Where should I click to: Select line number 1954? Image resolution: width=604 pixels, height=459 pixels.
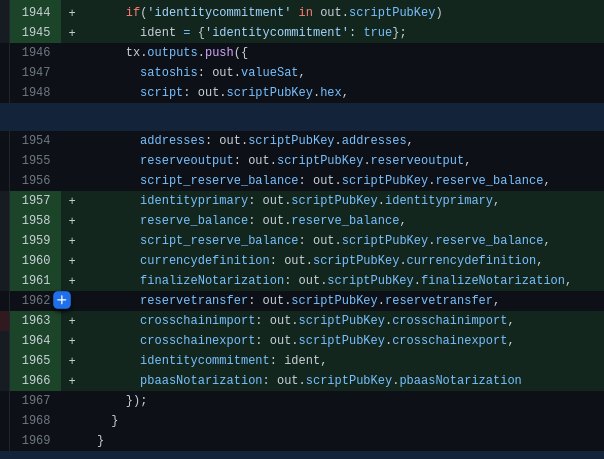point(36,140)
